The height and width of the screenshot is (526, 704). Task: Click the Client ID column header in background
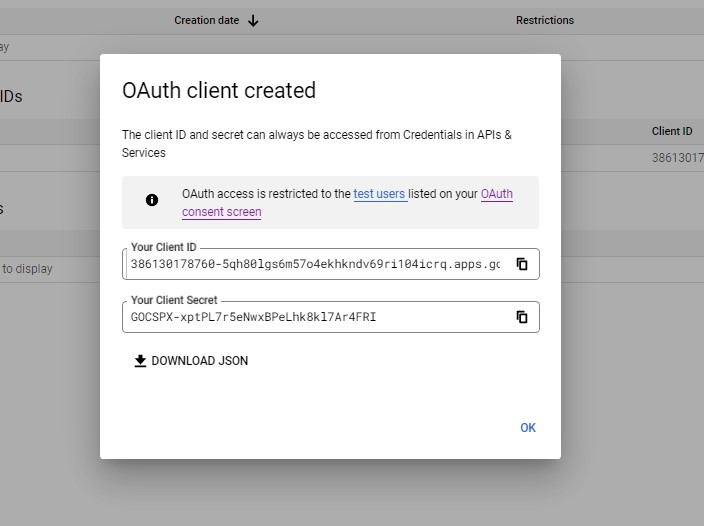672,131
